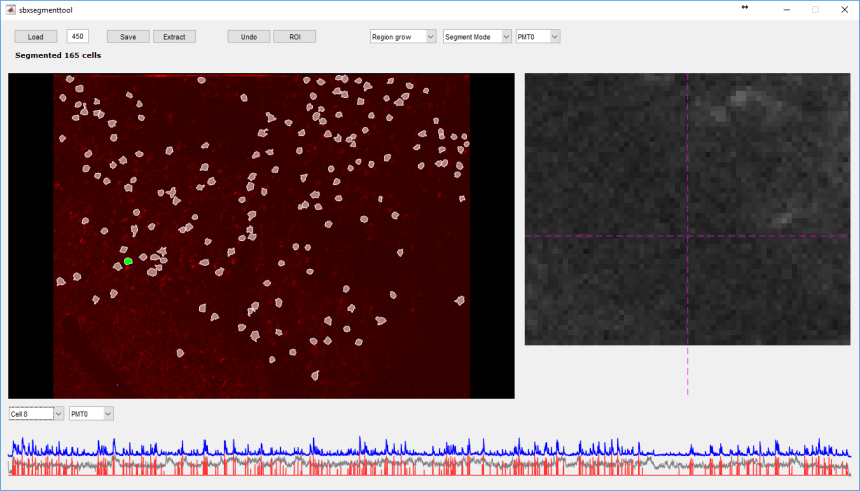
Task: Click the ROI button
Action: coord(294,37)
